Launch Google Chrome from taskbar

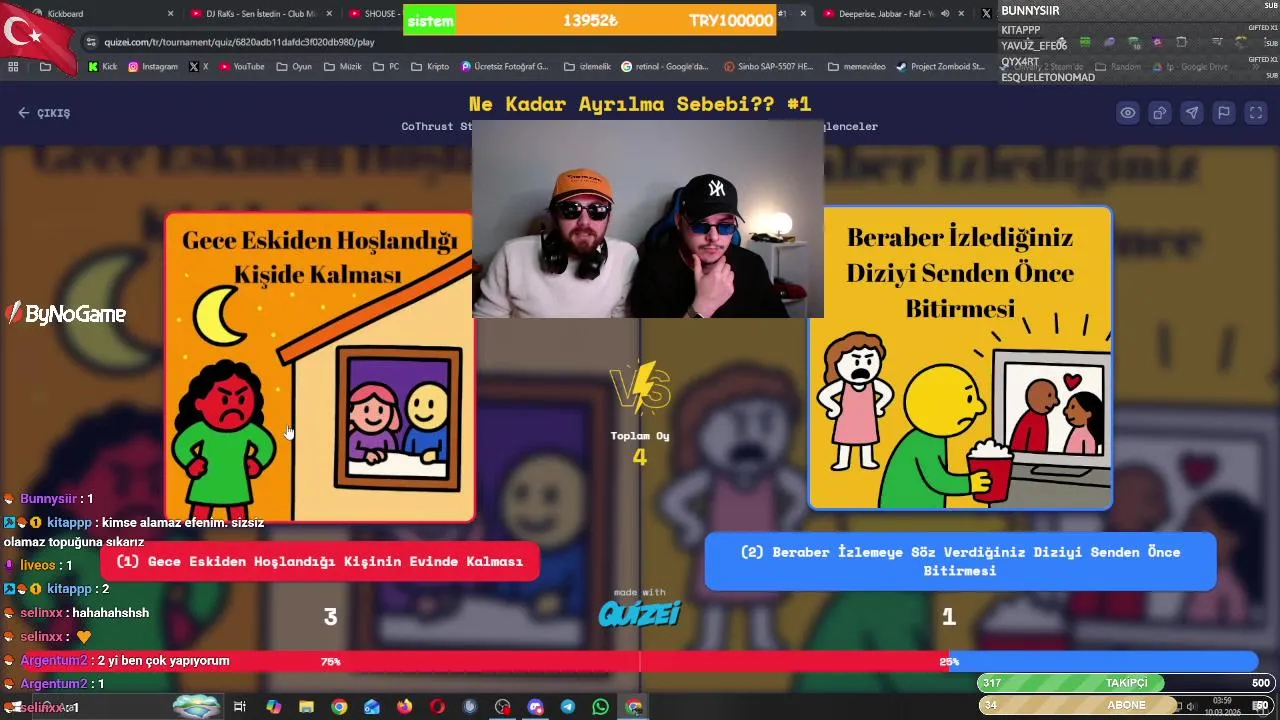339,707
